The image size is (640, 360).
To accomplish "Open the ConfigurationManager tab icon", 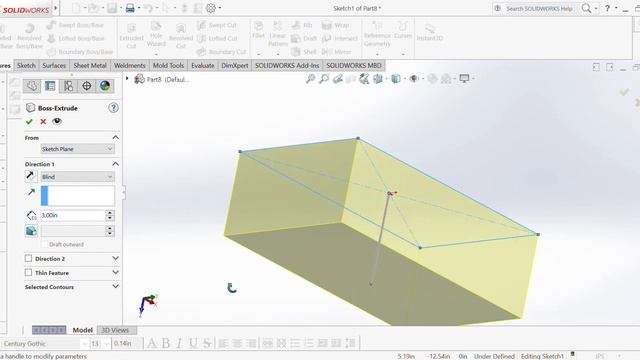I will [x=68, y=86].
